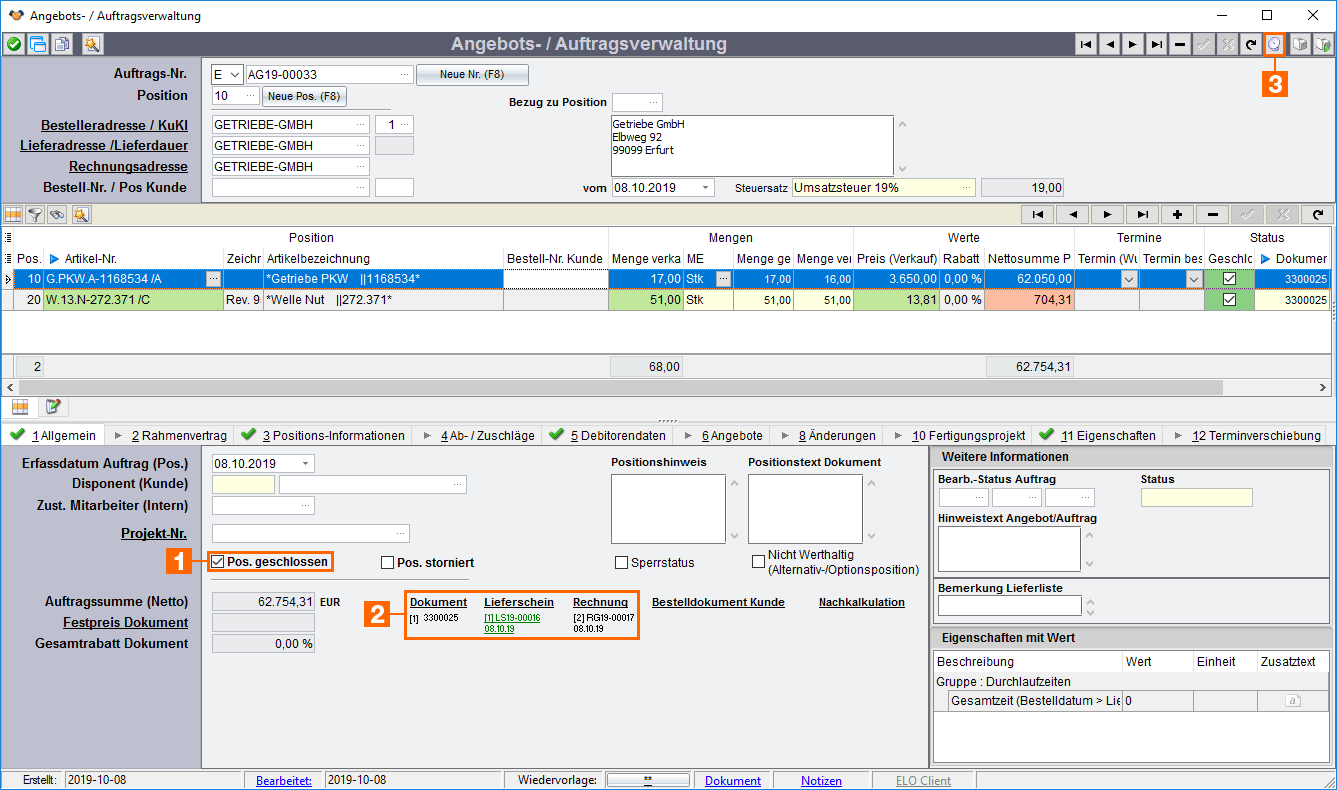Go to first position in grid navigator
The image size is (1337, 790).
click(1038, 214)
